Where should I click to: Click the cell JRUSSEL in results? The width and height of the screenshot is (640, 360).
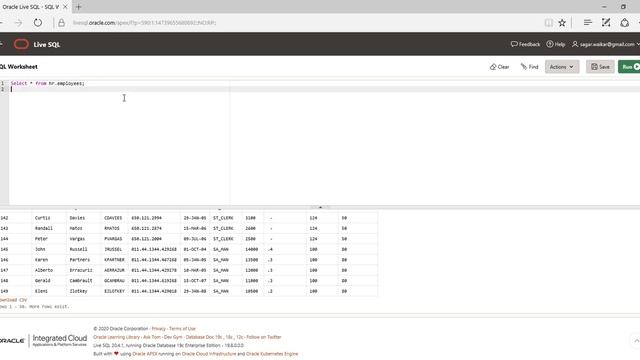[x=113, y=249]
